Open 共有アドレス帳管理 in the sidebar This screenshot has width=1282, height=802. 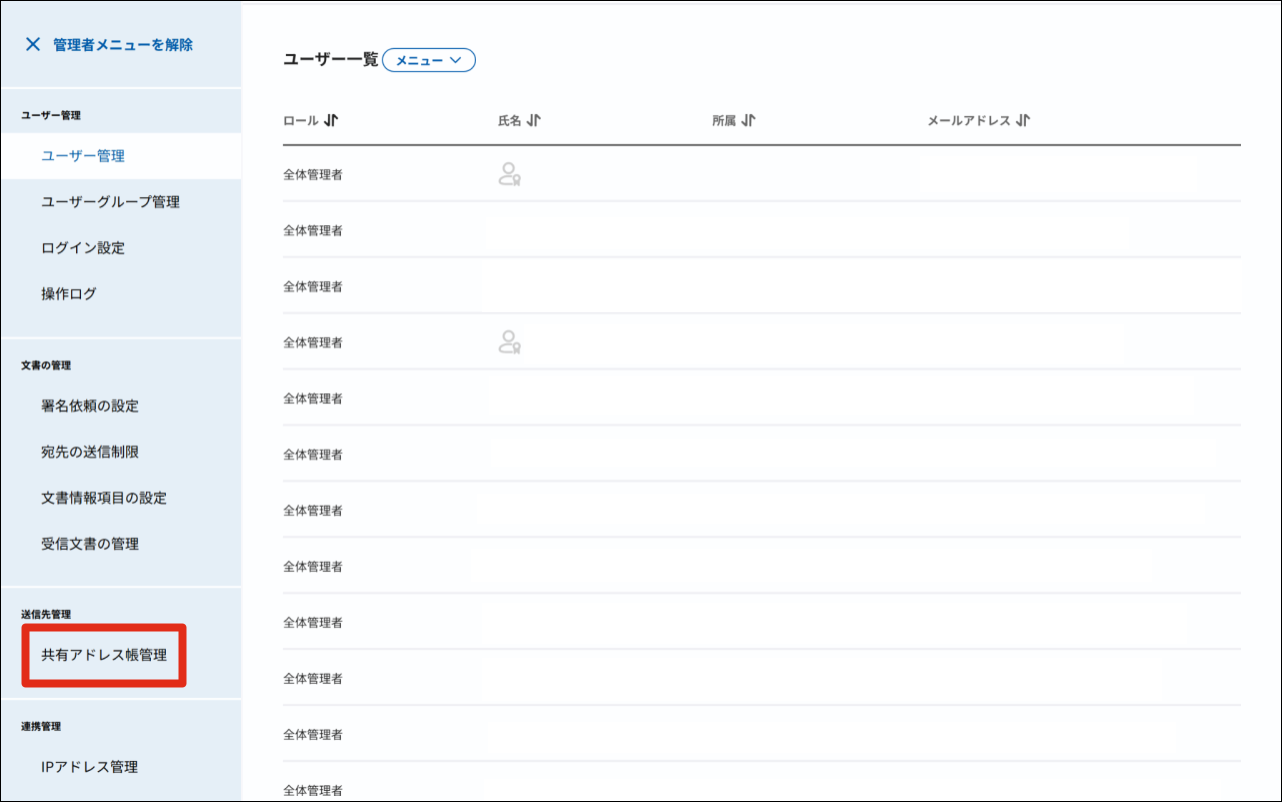(x=104, y=656)
